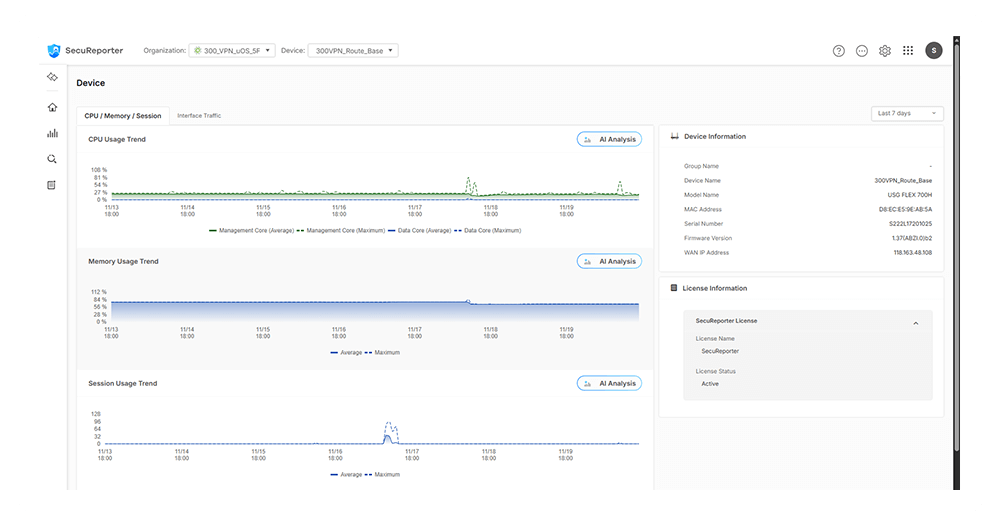Select the CPU / Memory / Session tab

point(123,116)
